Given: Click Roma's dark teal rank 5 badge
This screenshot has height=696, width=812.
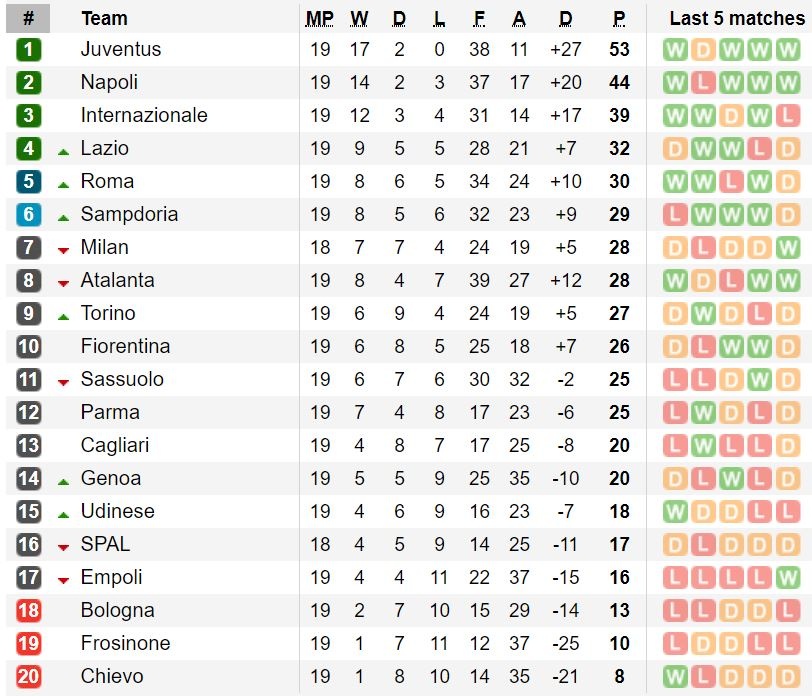Looking at the screenshot, I should (x=28, y=181).
